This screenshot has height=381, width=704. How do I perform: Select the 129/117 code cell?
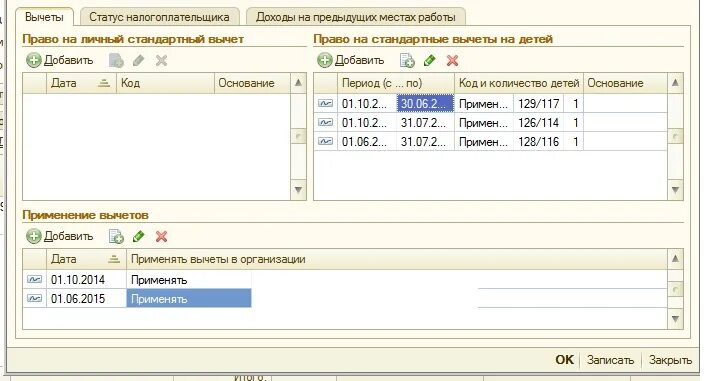point(538,104)
